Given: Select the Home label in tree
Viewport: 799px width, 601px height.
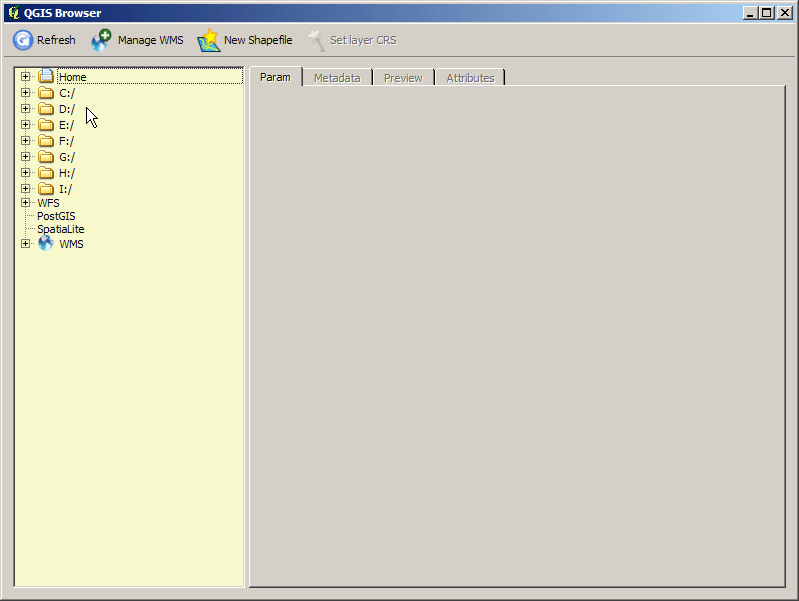Looking at the screenshot, I should (x=73, y=77).
